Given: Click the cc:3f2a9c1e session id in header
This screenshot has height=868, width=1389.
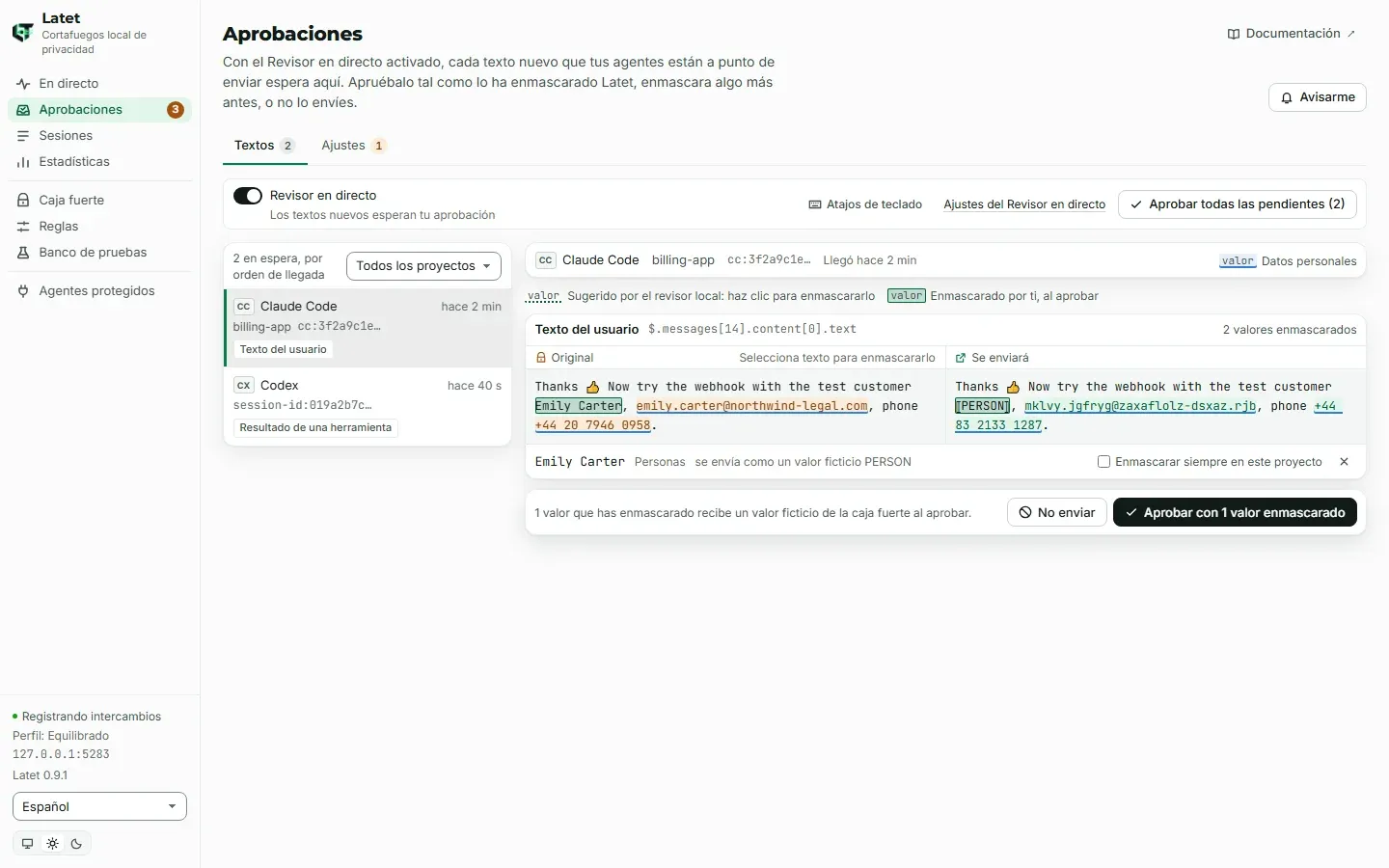Looking at the screenshot, I should tap(769, 260).
